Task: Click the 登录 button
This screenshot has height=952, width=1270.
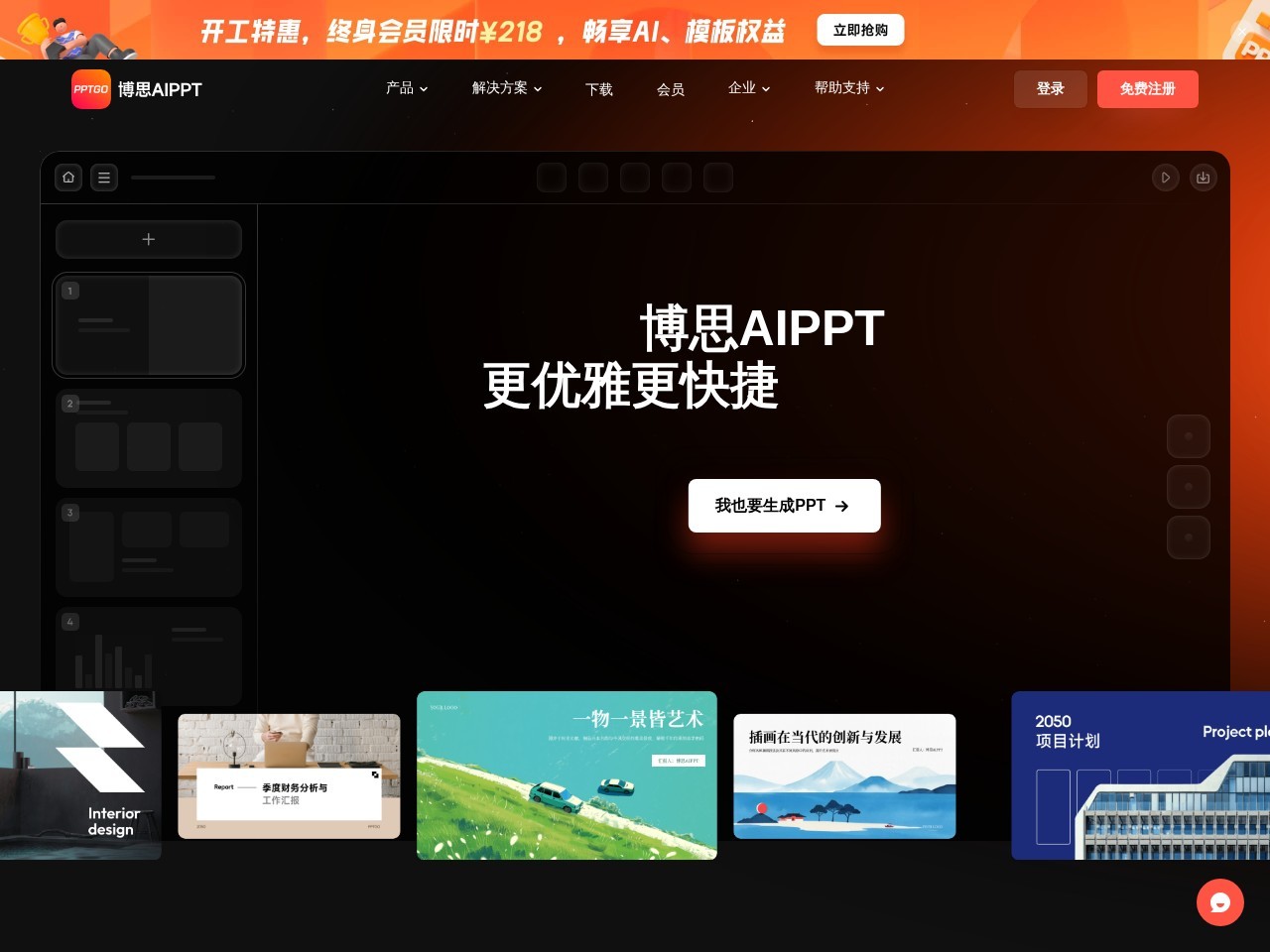Action: click(x=1051, y=88)
